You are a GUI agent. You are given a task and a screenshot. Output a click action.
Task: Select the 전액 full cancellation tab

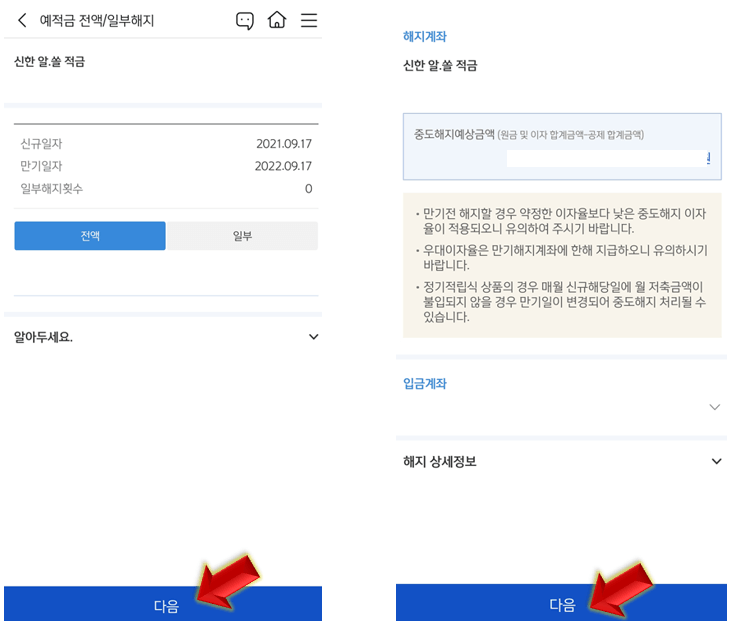[x=90, y=236]
